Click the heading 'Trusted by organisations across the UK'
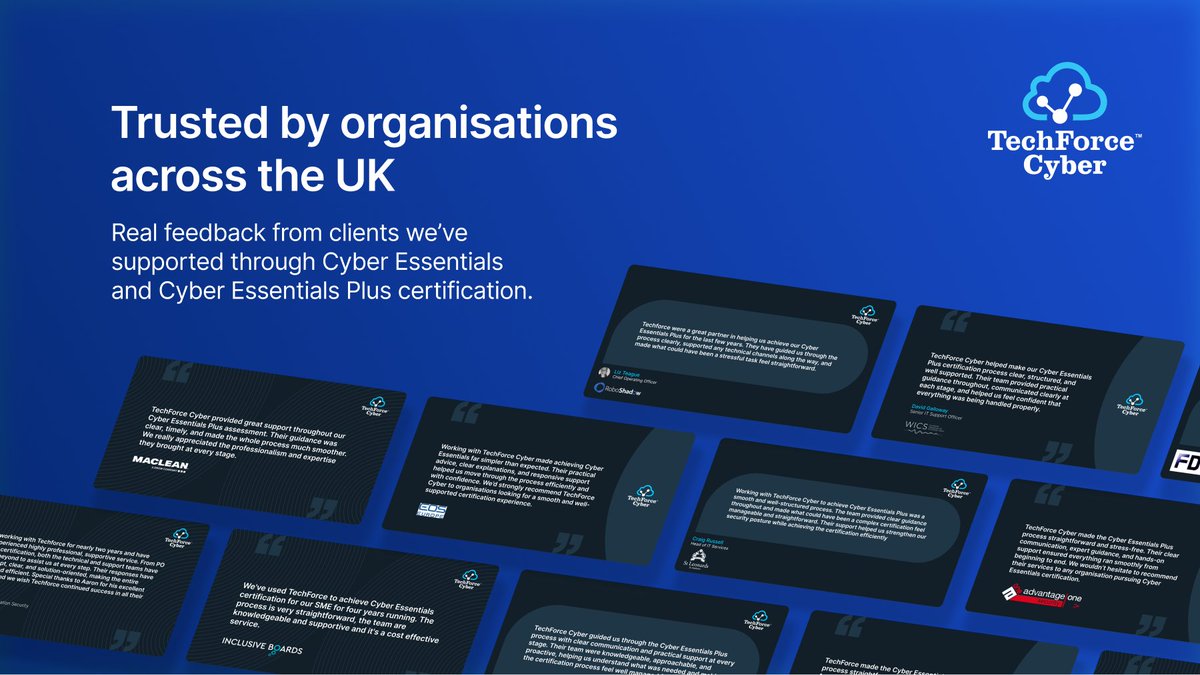Viewport: 1200px width, 675px height. pyautogui.click(x=363, y=148)
